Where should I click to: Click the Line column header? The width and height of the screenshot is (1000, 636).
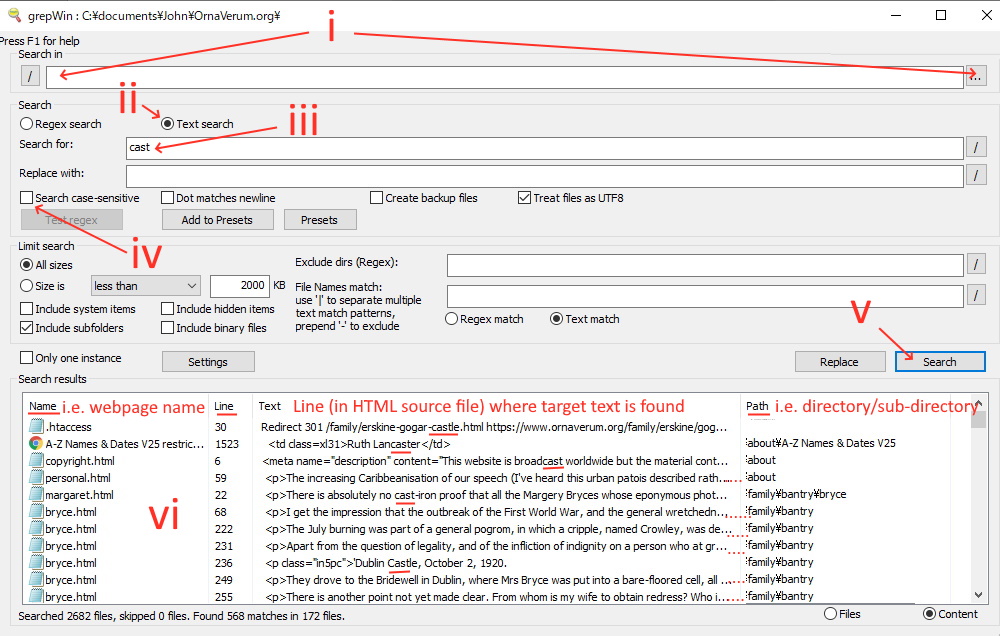point(223,406)
